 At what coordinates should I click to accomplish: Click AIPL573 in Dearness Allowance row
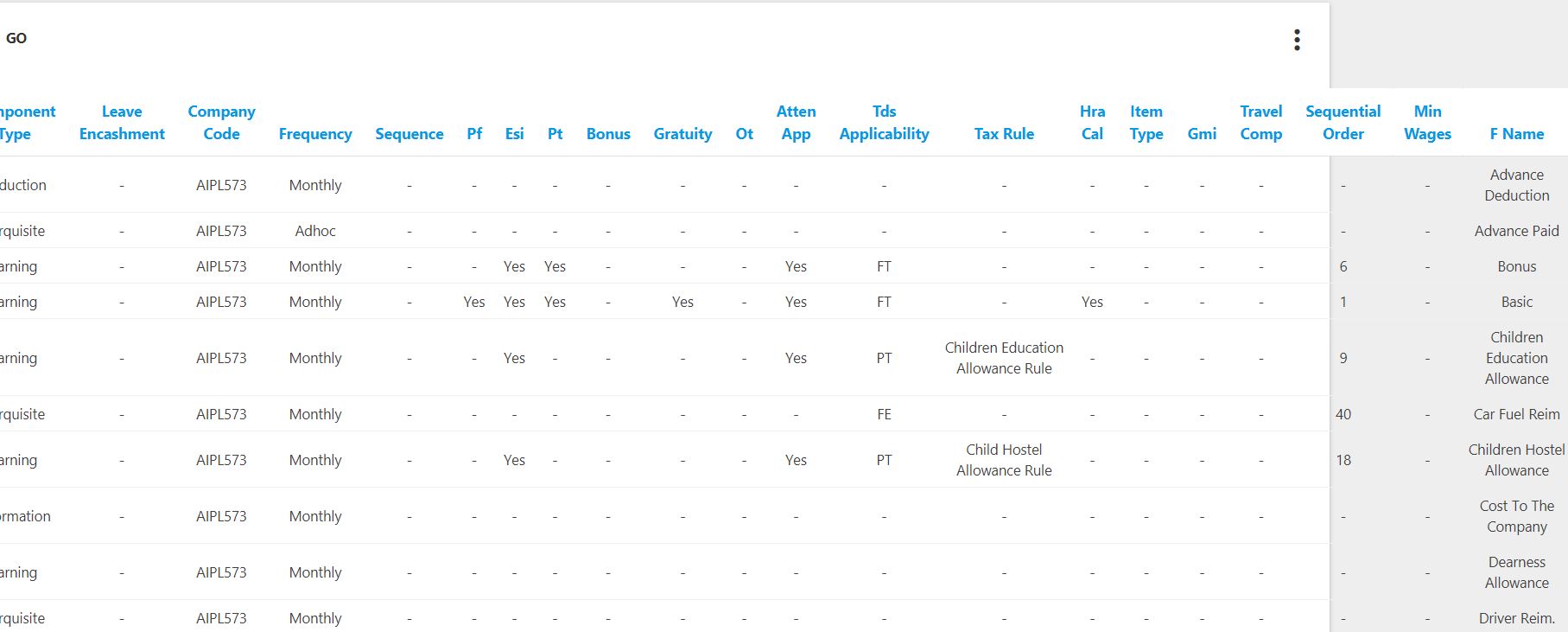pyautogui.click(x=221, y=572)
